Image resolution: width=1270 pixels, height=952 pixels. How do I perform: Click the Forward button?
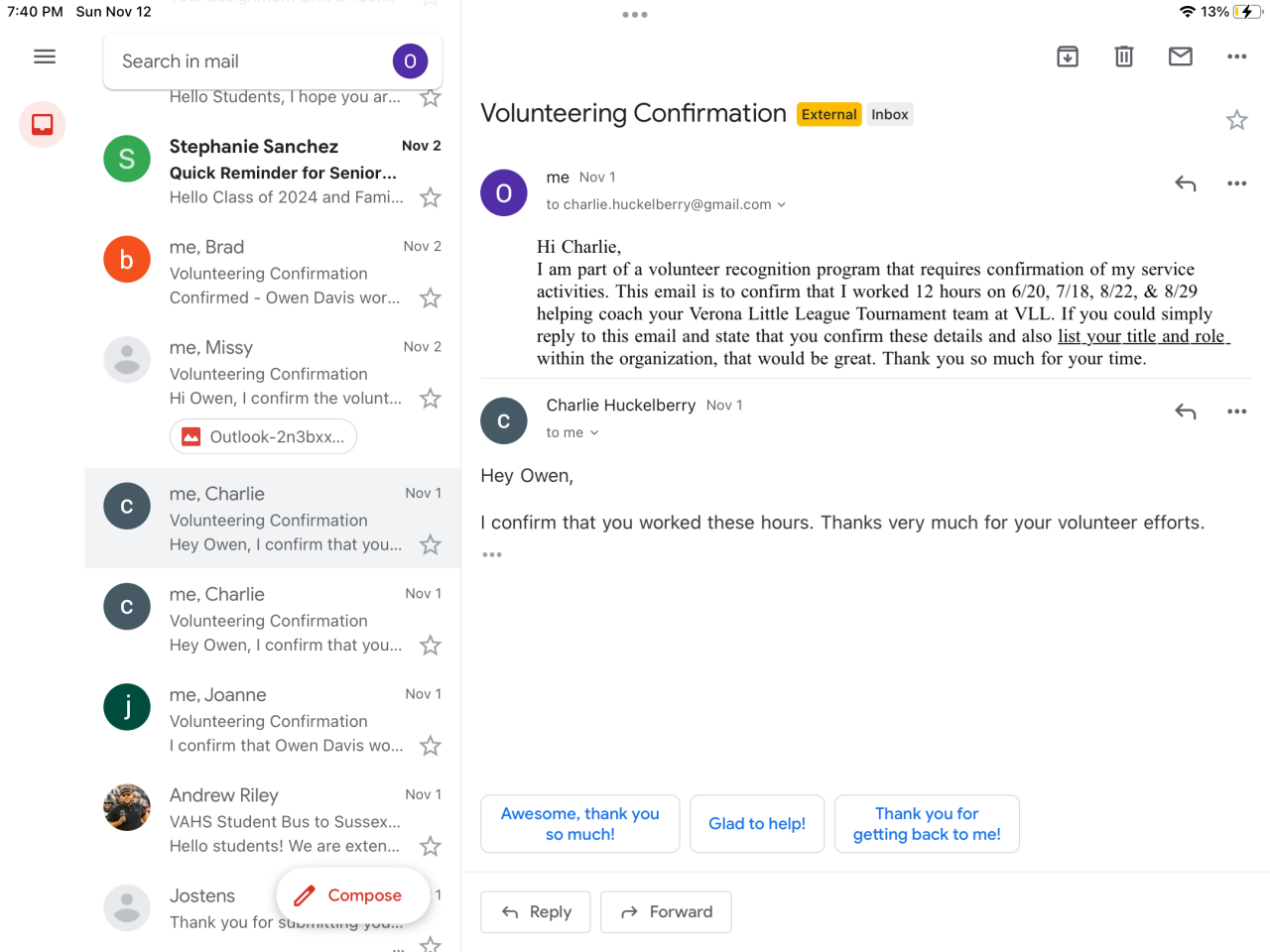(666, 912)
